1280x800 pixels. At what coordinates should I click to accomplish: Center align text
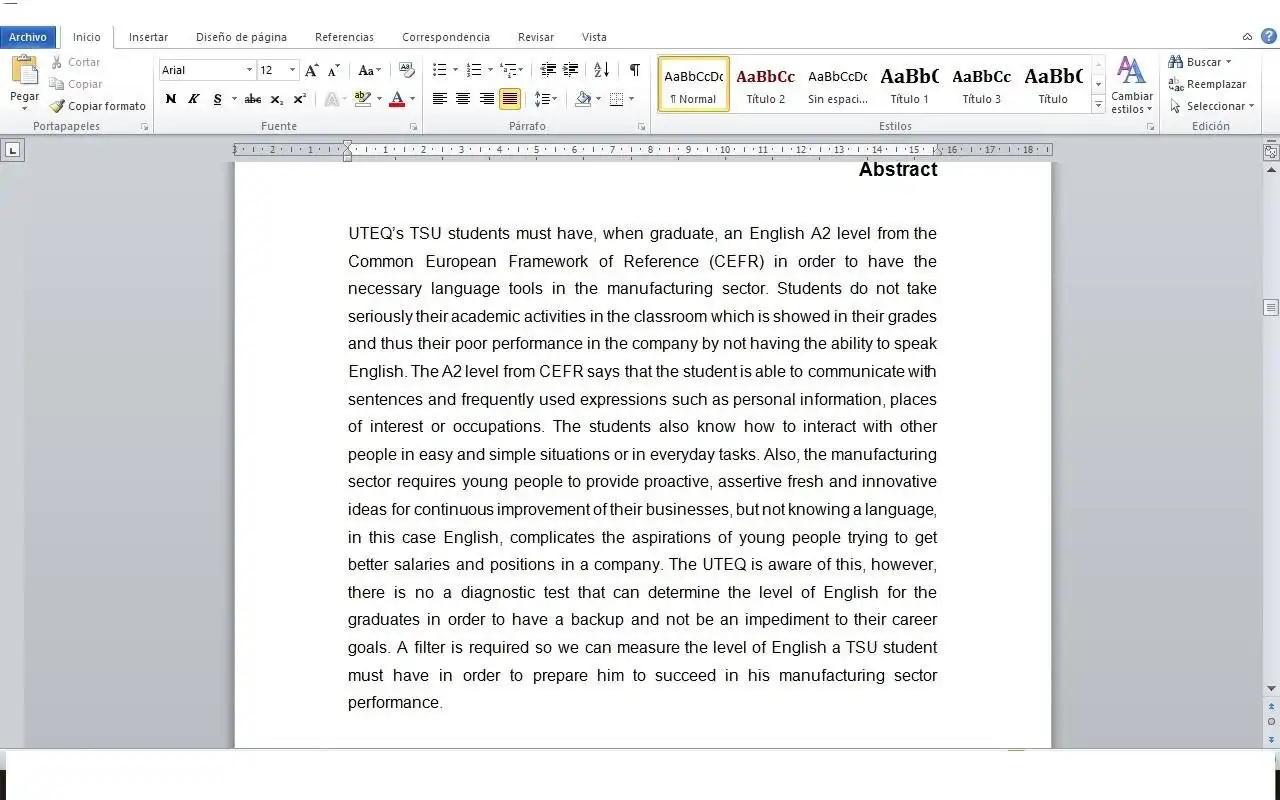tap(463, 99)
